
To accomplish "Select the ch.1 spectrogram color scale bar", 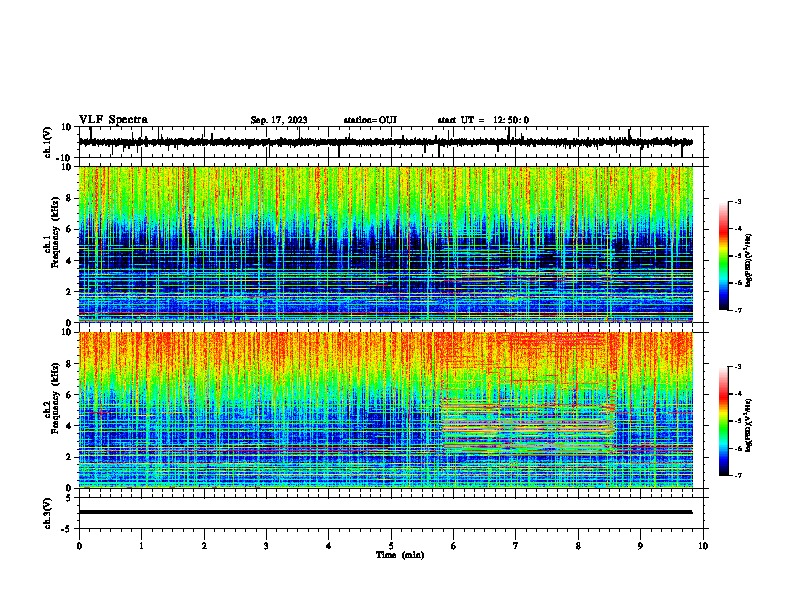I will (x=723, y=256).
